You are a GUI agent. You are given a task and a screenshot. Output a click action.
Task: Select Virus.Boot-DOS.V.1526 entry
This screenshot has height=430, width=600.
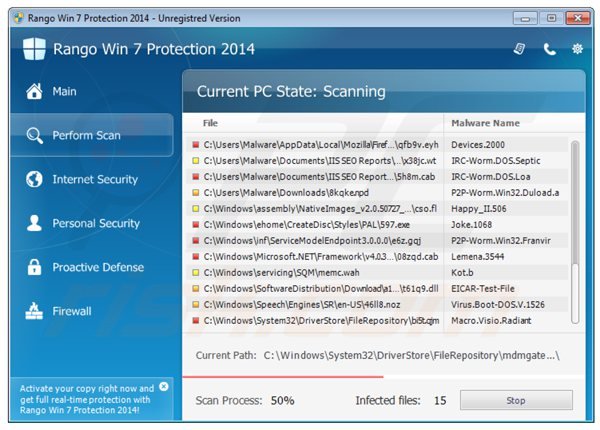(x=498, y=305)
